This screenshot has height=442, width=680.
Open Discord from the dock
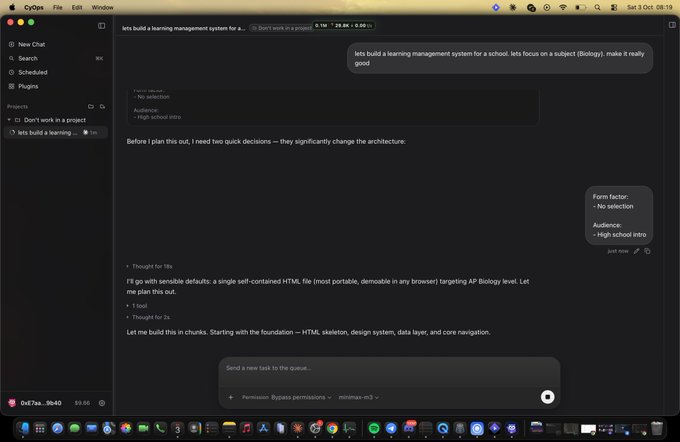(x=409, y=429)
